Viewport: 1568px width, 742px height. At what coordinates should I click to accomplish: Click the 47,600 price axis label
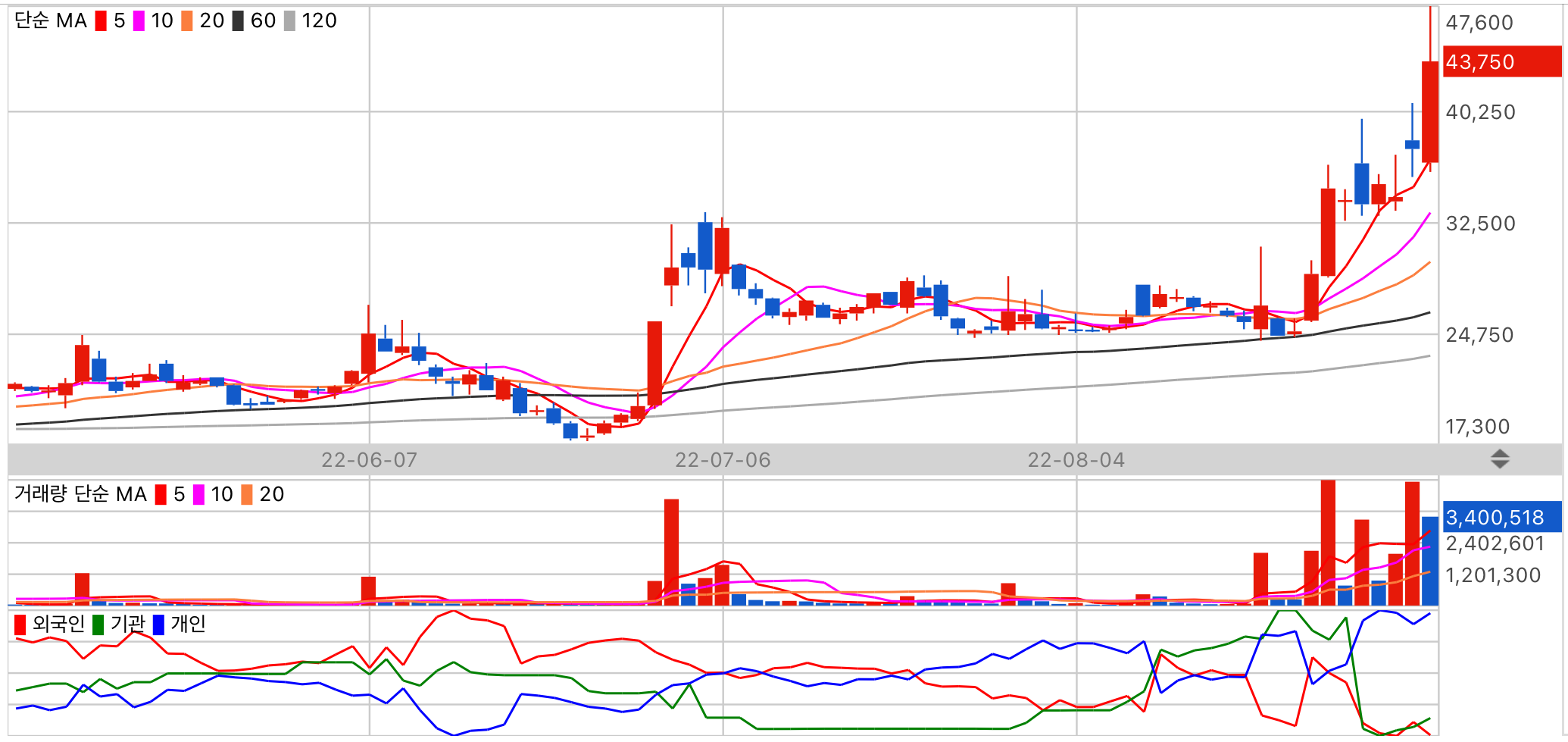(1479, 23)
